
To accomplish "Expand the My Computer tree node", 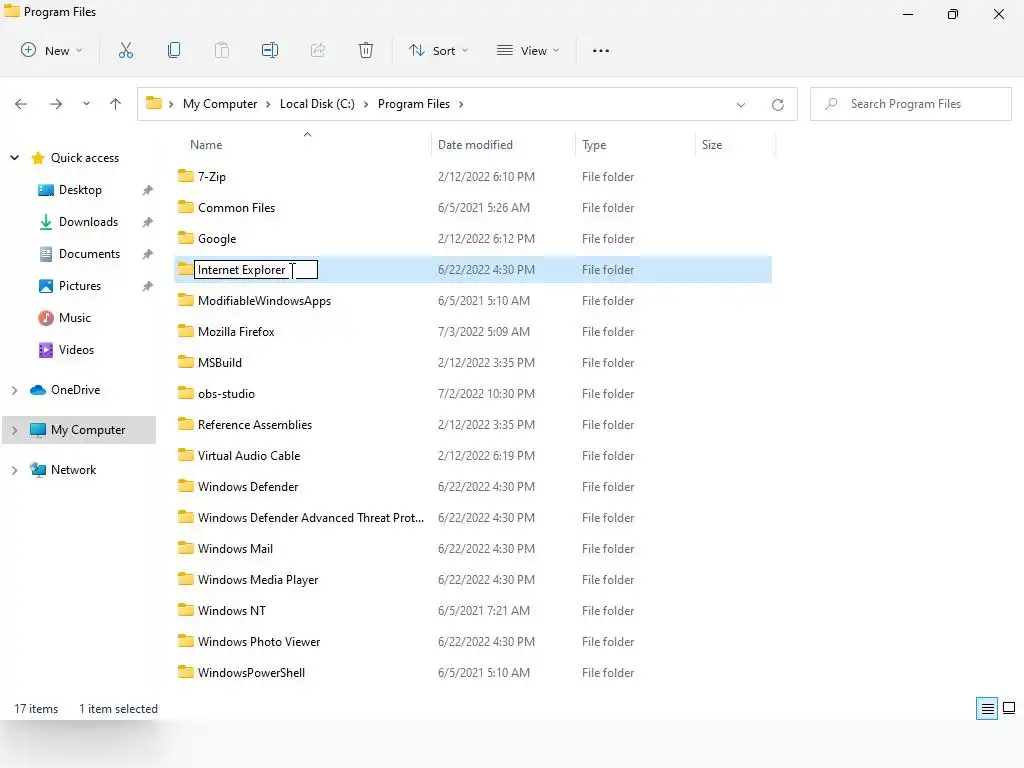I will point(14,430).
